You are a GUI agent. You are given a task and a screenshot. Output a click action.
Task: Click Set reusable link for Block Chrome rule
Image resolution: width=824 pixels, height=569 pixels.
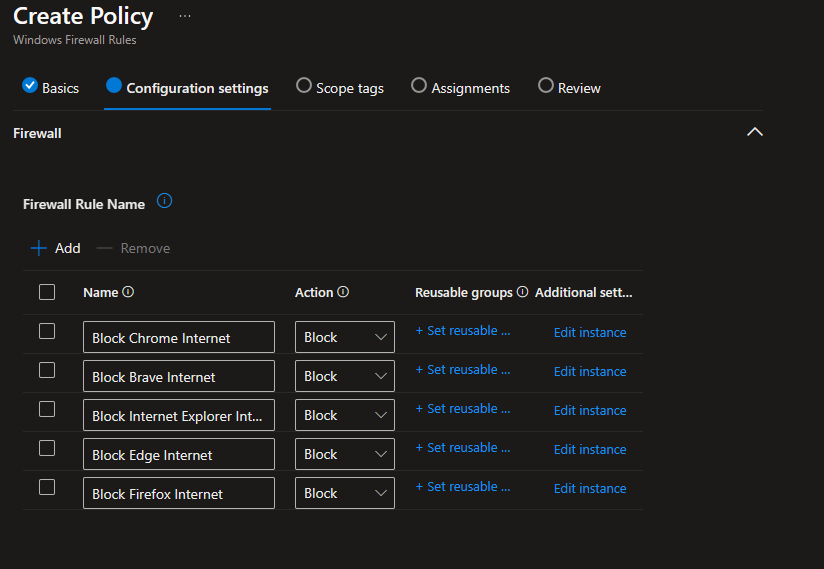coord(463,331)
